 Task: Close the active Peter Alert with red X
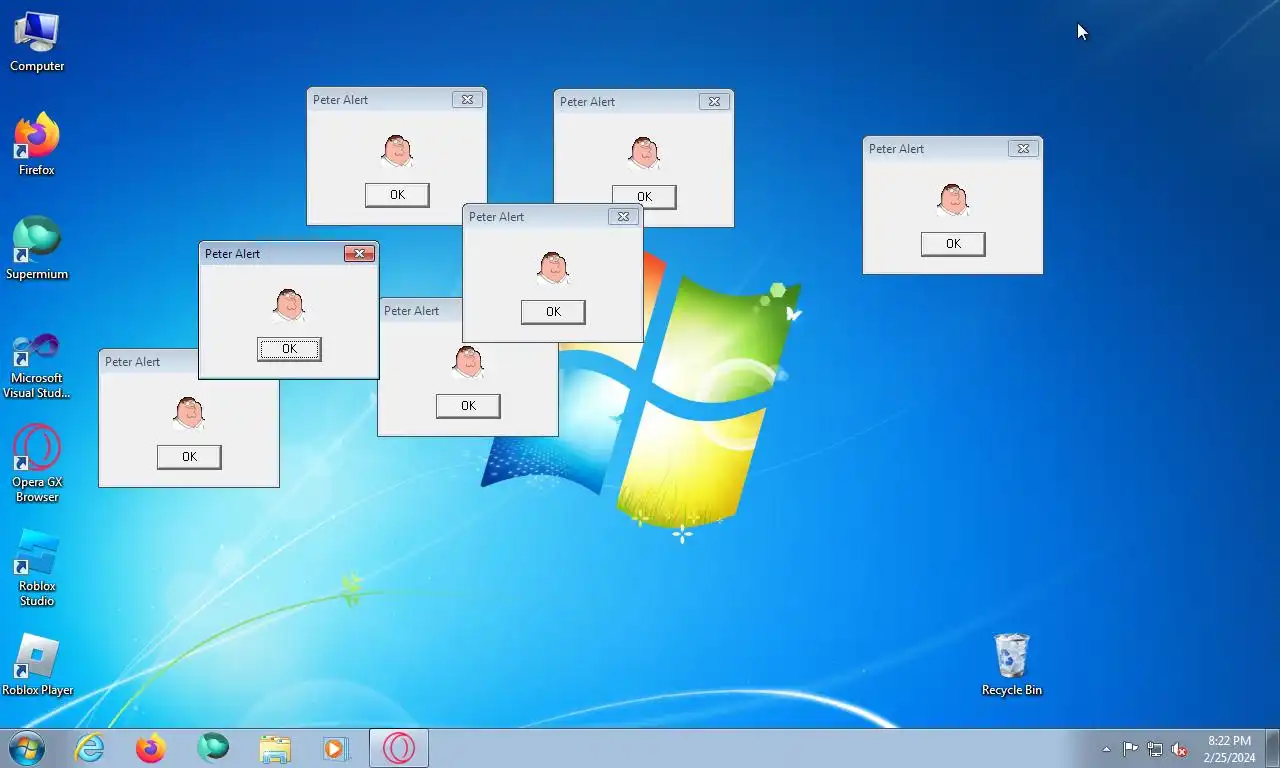(x=359, y=254)
